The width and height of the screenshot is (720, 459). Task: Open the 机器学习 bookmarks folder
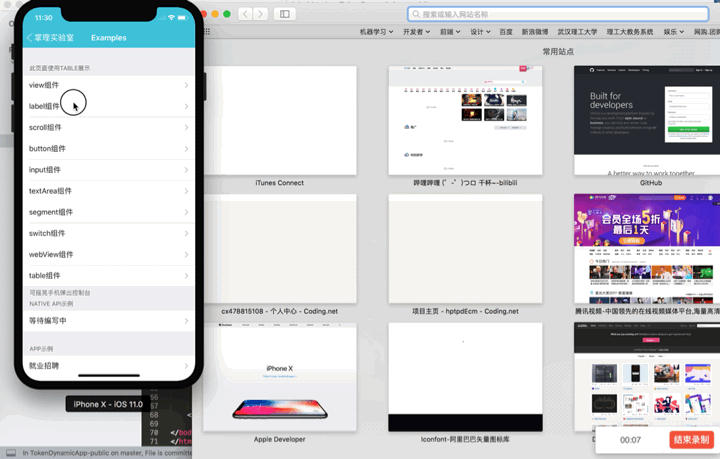[377, 32]
